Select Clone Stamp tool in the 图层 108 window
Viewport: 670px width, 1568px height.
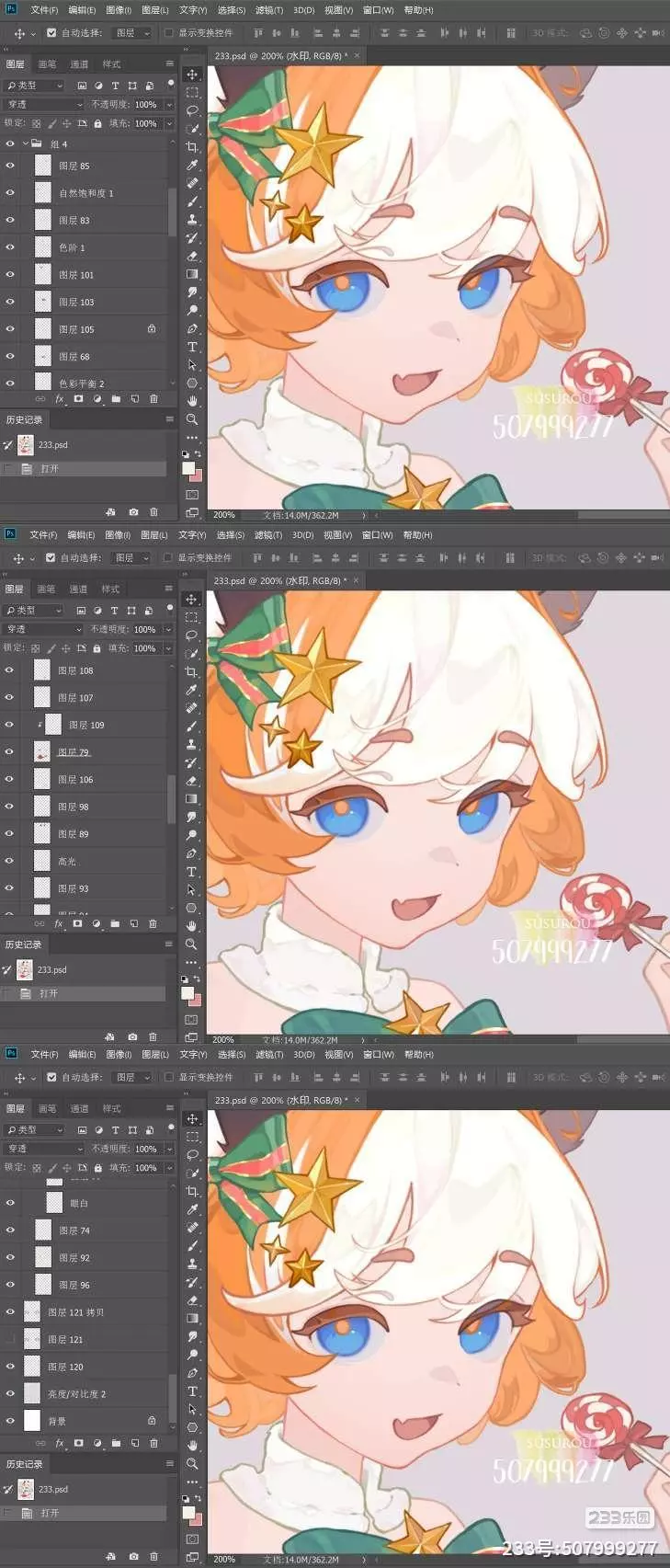click(x=191, y=745)
